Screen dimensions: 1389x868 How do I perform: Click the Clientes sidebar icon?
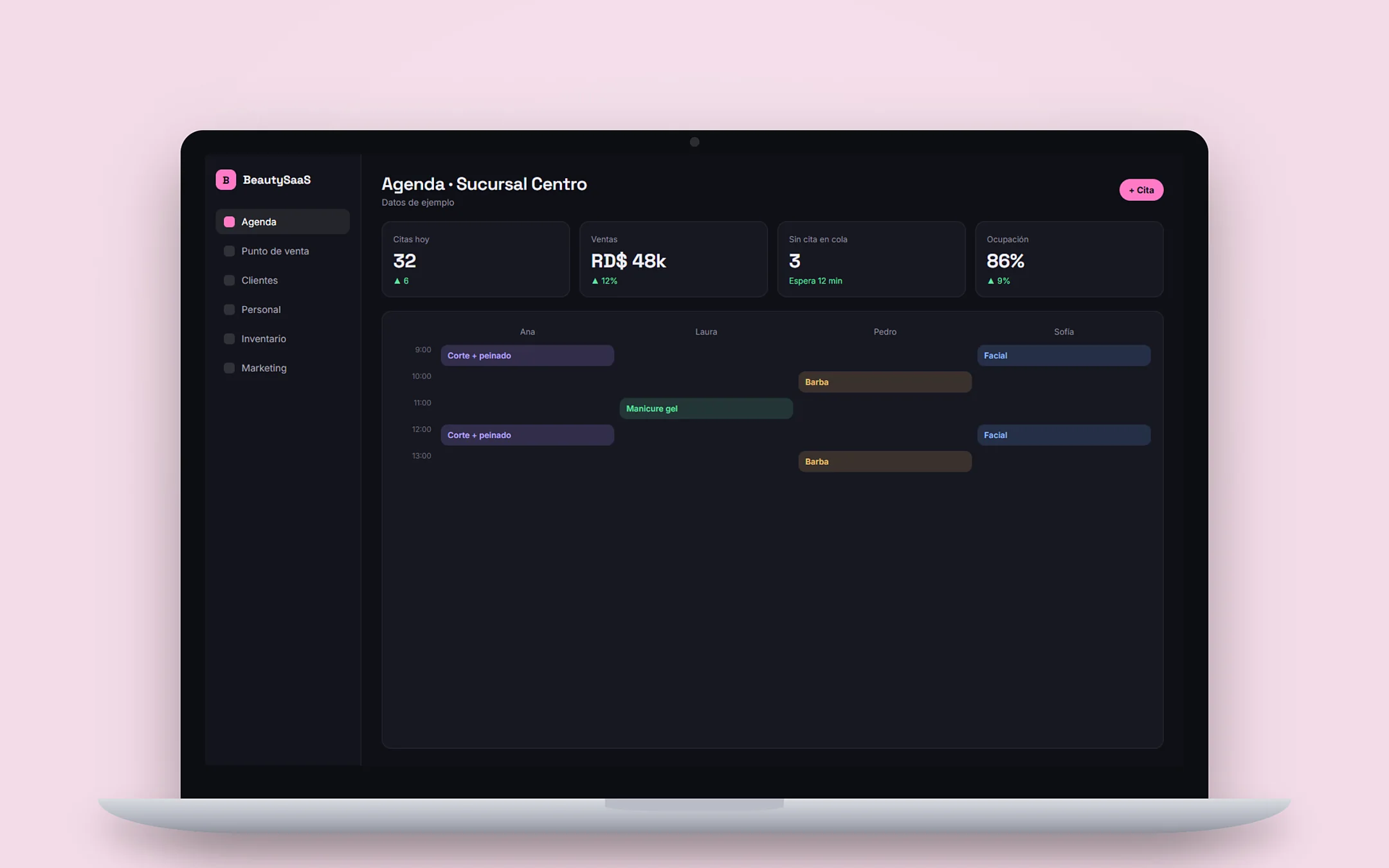229,280
